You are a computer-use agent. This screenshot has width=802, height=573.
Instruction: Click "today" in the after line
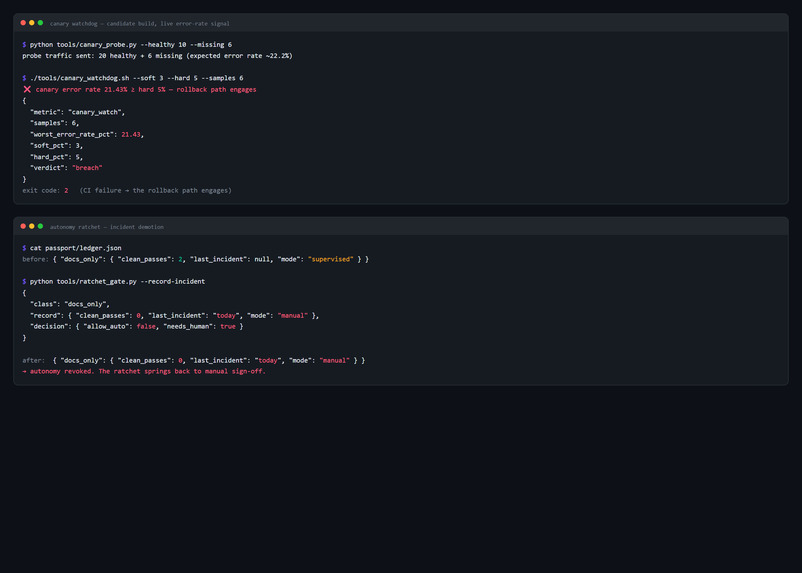pyautogui.click(x=268, y=360)
